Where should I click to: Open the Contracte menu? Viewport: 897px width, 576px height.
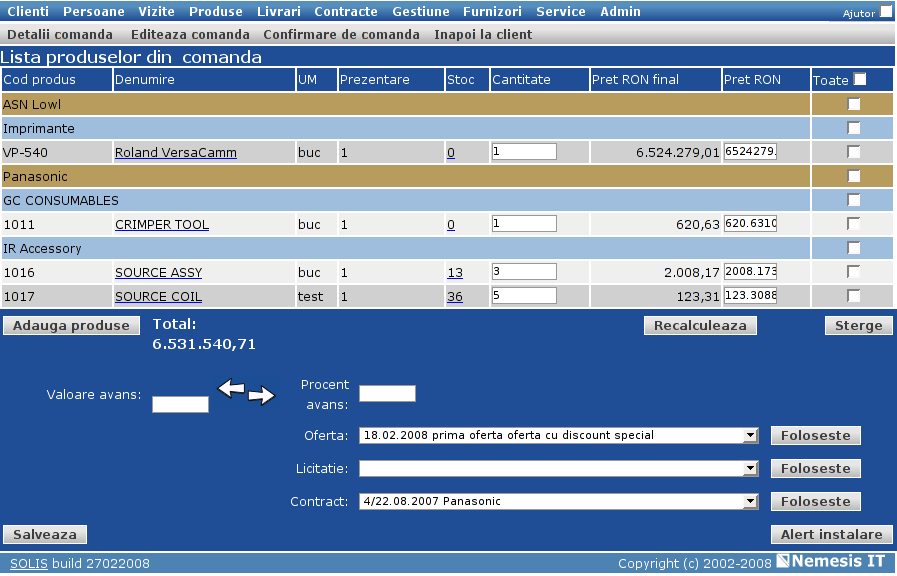[346, 11]
